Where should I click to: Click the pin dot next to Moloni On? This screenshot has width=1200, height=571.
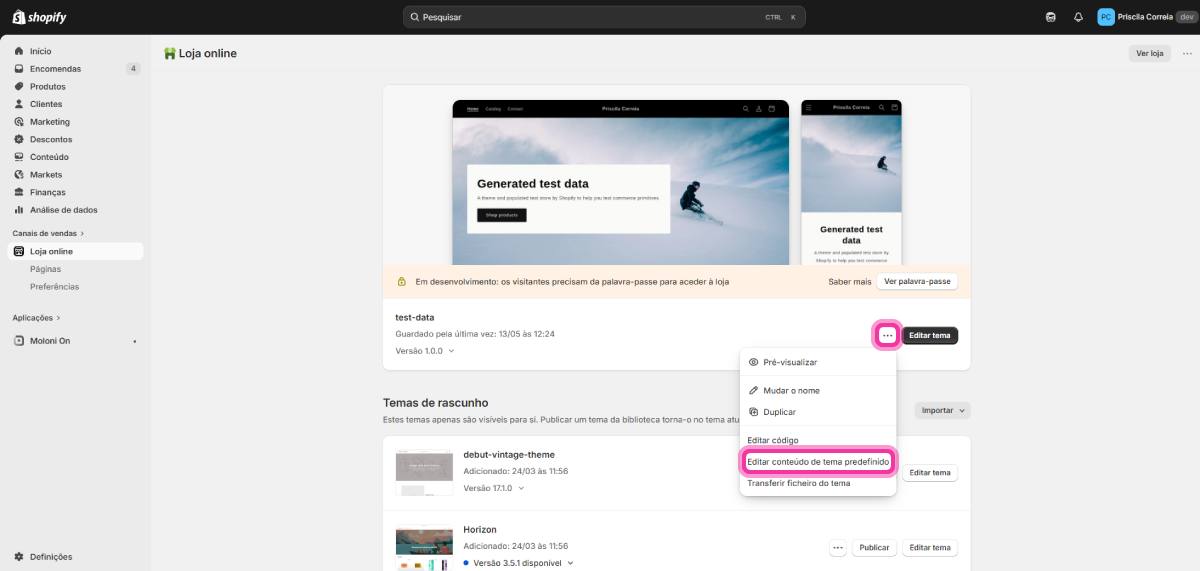point(134,341)
